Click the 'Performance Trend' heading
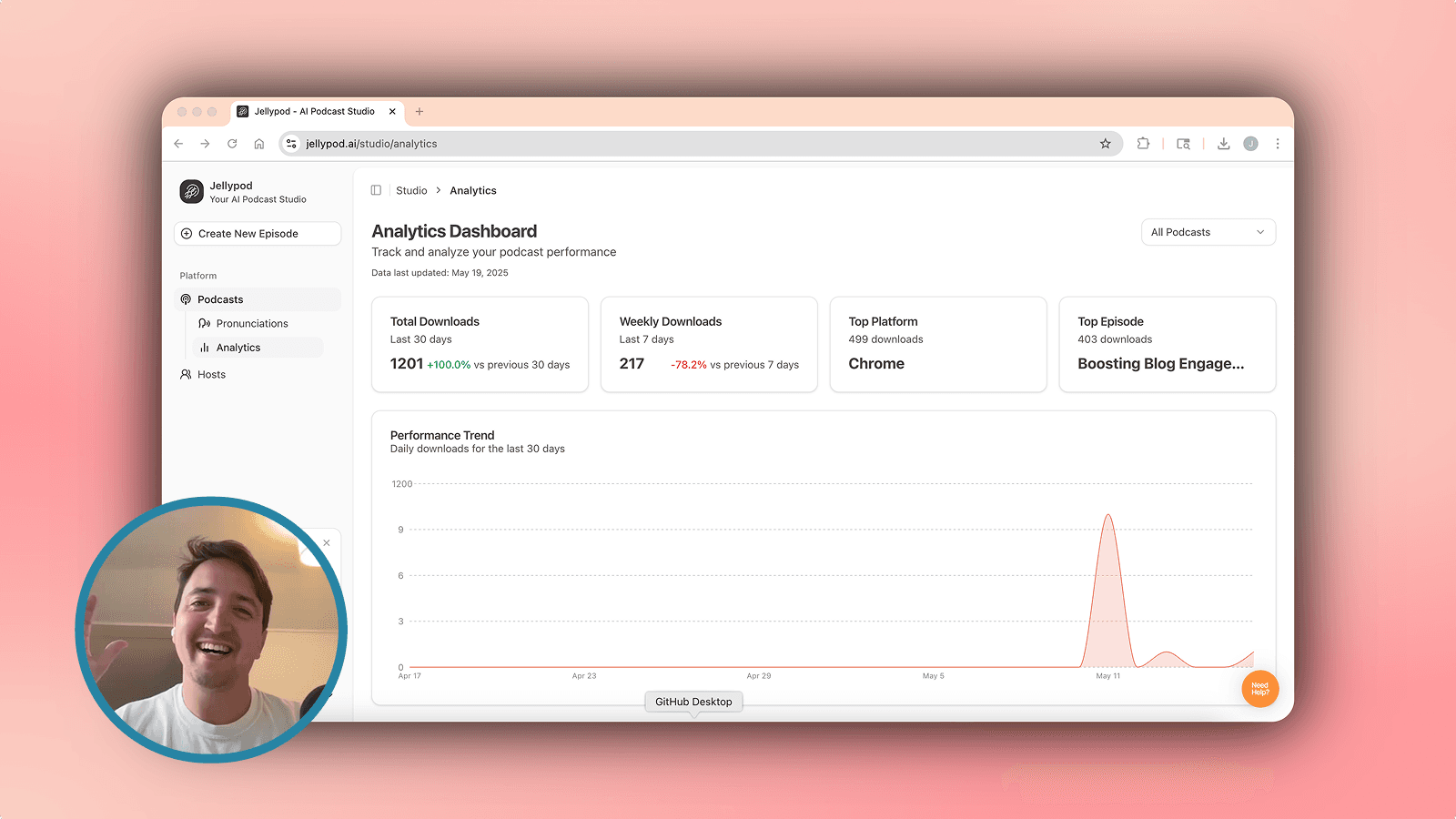Screen dimensions: 1456x819 [442, 435]
